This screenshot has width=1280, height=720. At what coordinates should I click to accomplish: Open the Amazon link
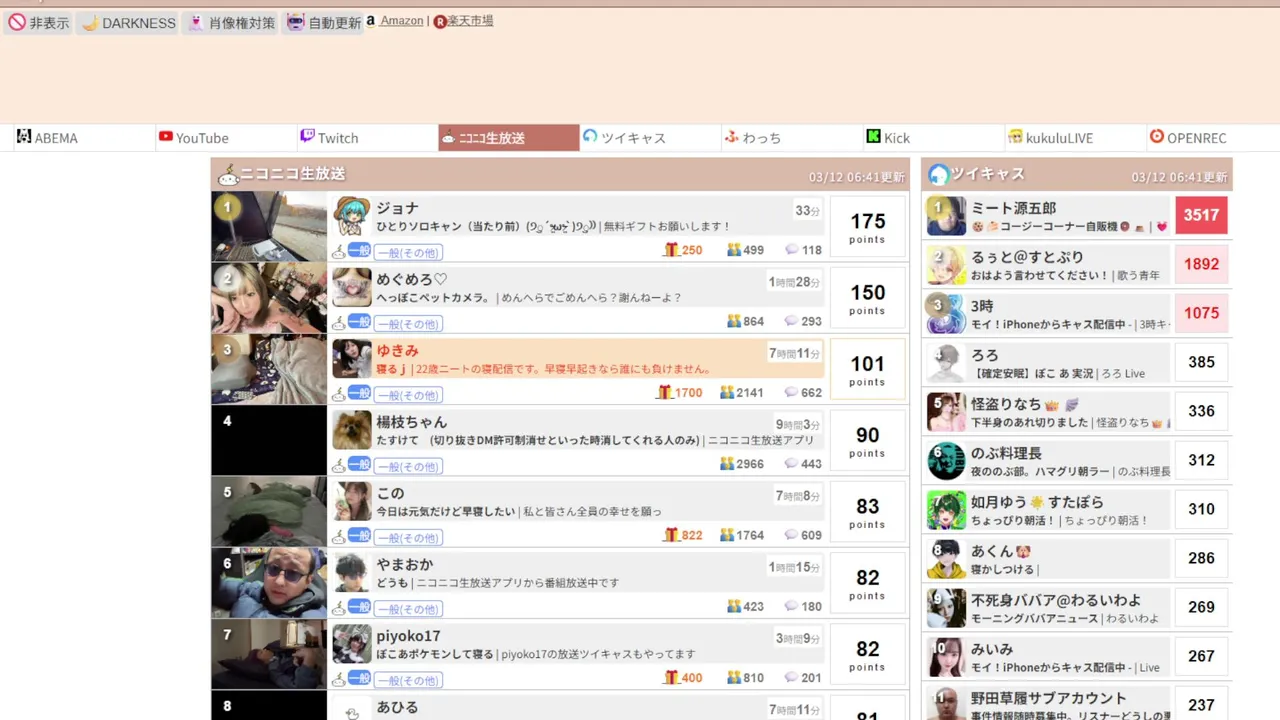click(401, 20)
